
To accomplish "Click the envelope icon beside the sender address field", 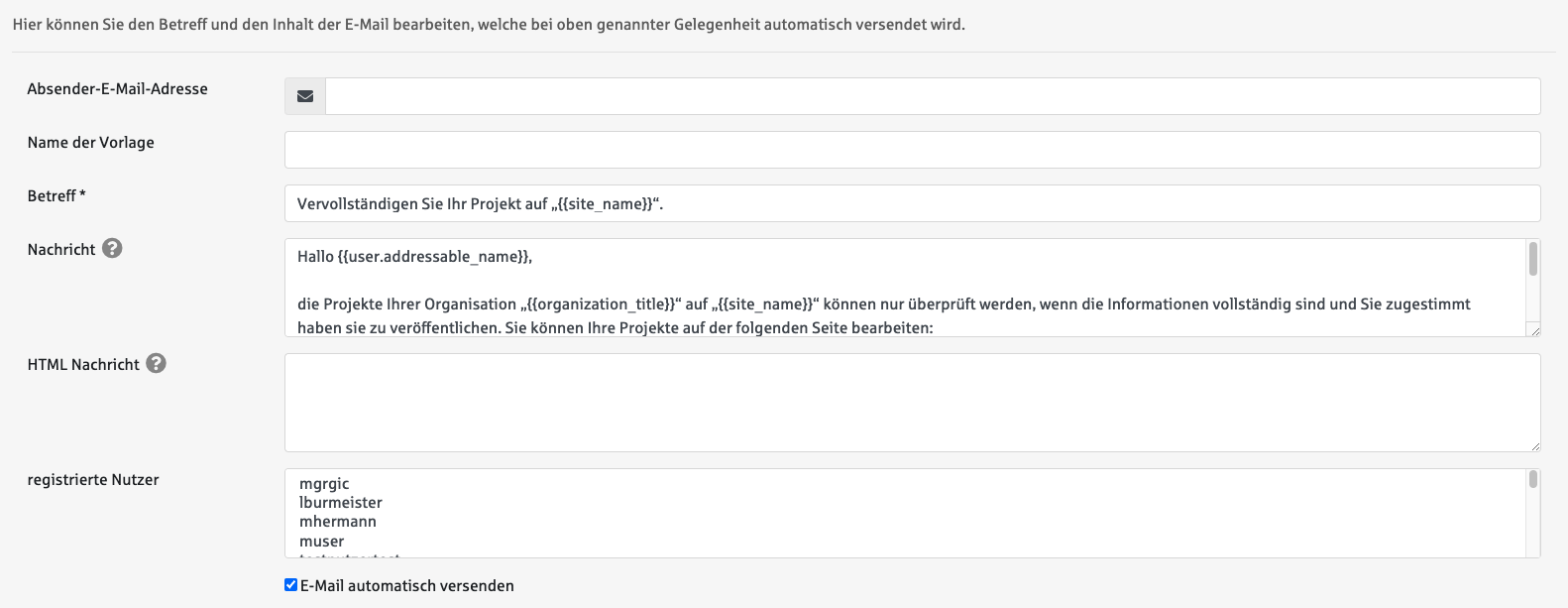I will tap(304, 95).
